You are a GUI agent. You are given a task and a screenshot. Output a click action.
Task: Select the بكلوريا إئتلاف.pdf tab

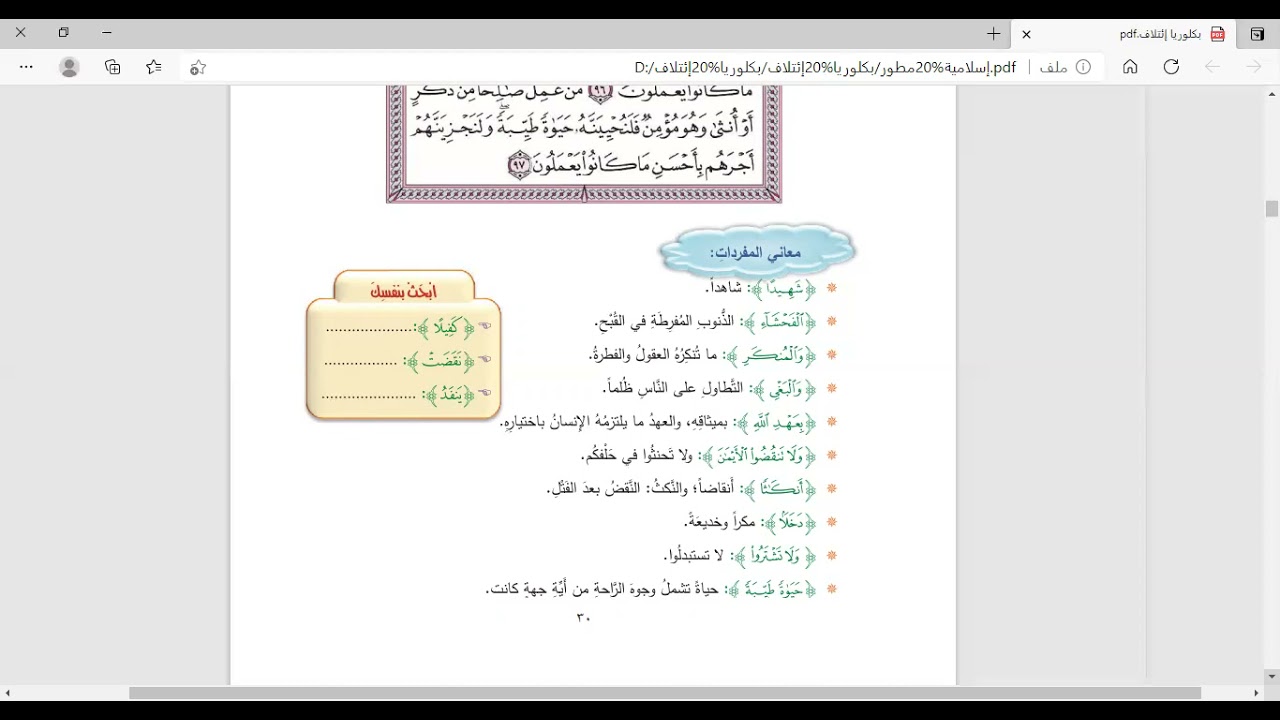(x=1125, y=34)
